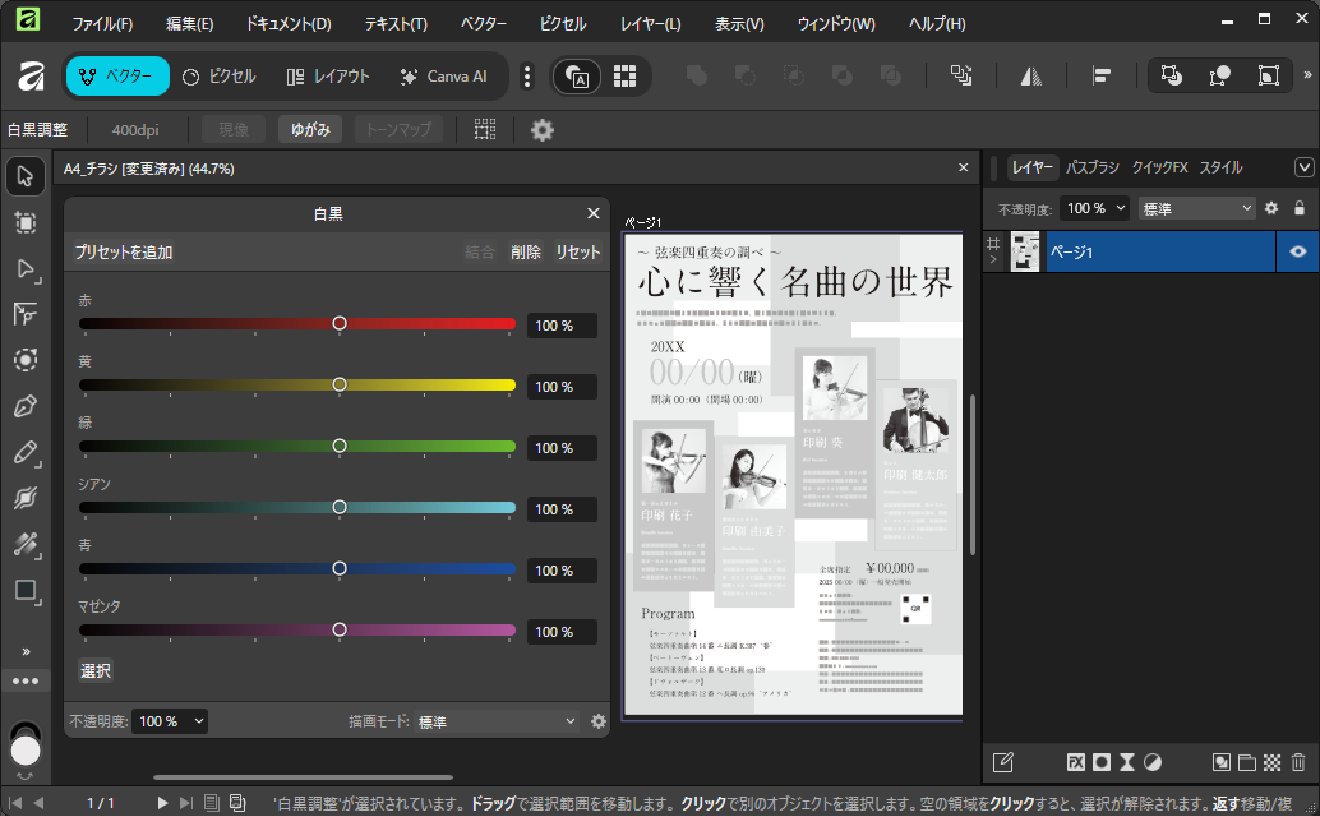Hide the ページ1 layer with eye icon
Image resolution: width=1320 pixels, height=816 pixels.
pos(1298,252)
